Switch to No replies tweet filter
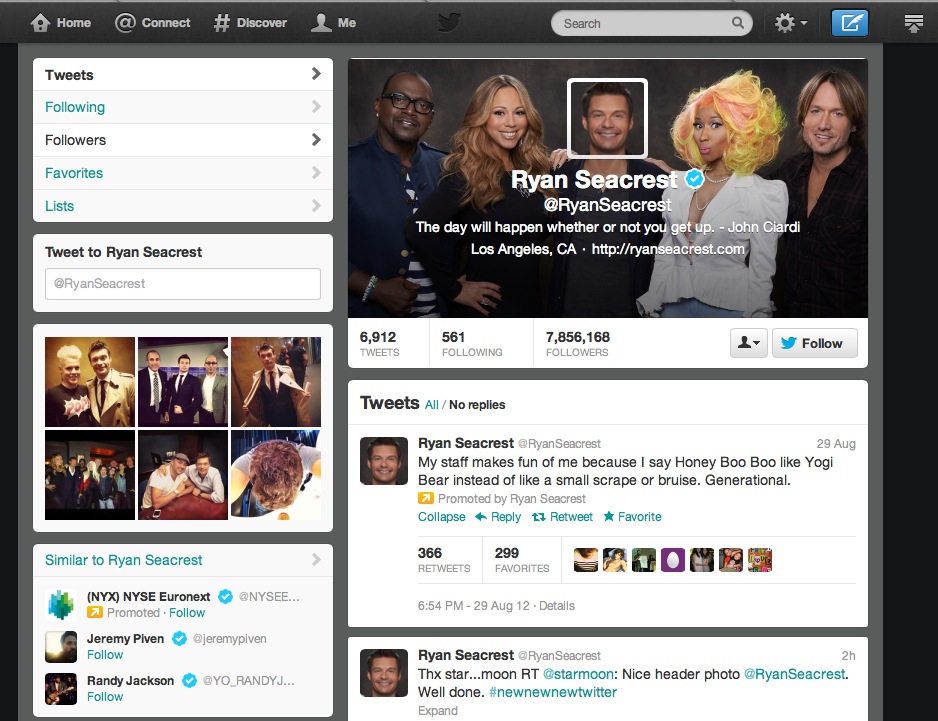The image size is (938, 721). [x=477, y=405]
